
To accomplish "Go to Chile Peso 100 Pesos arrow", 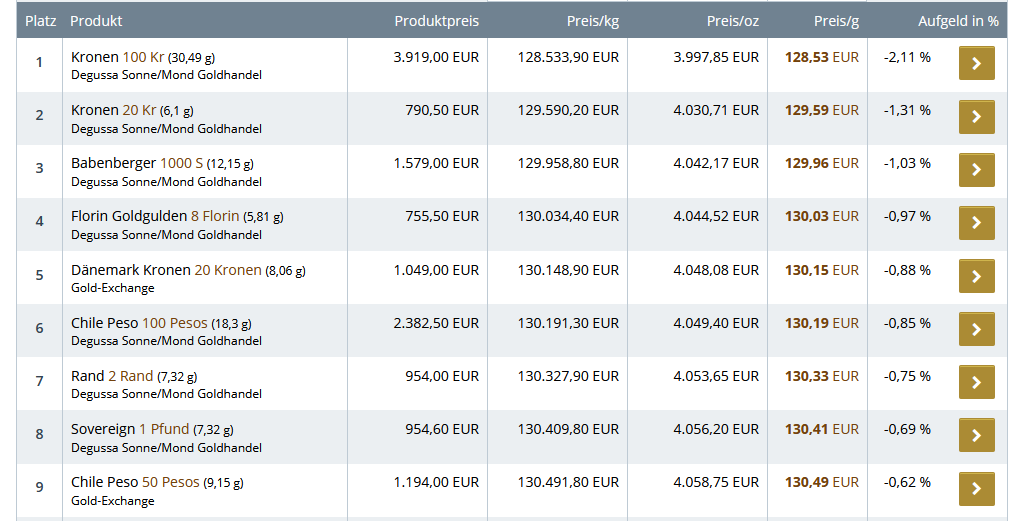I will 976,330.
